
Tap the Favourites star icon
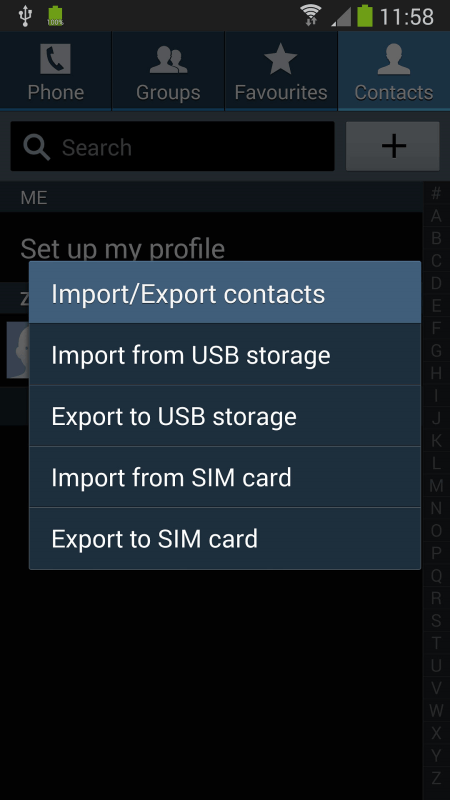(x=281, y=59)
